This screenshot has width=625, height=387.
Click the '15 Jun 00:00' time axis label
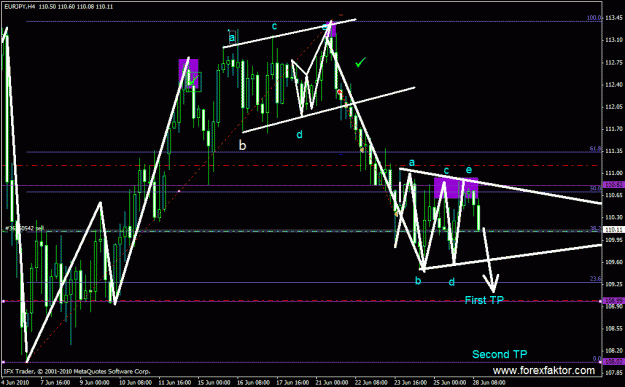point(214,383)
